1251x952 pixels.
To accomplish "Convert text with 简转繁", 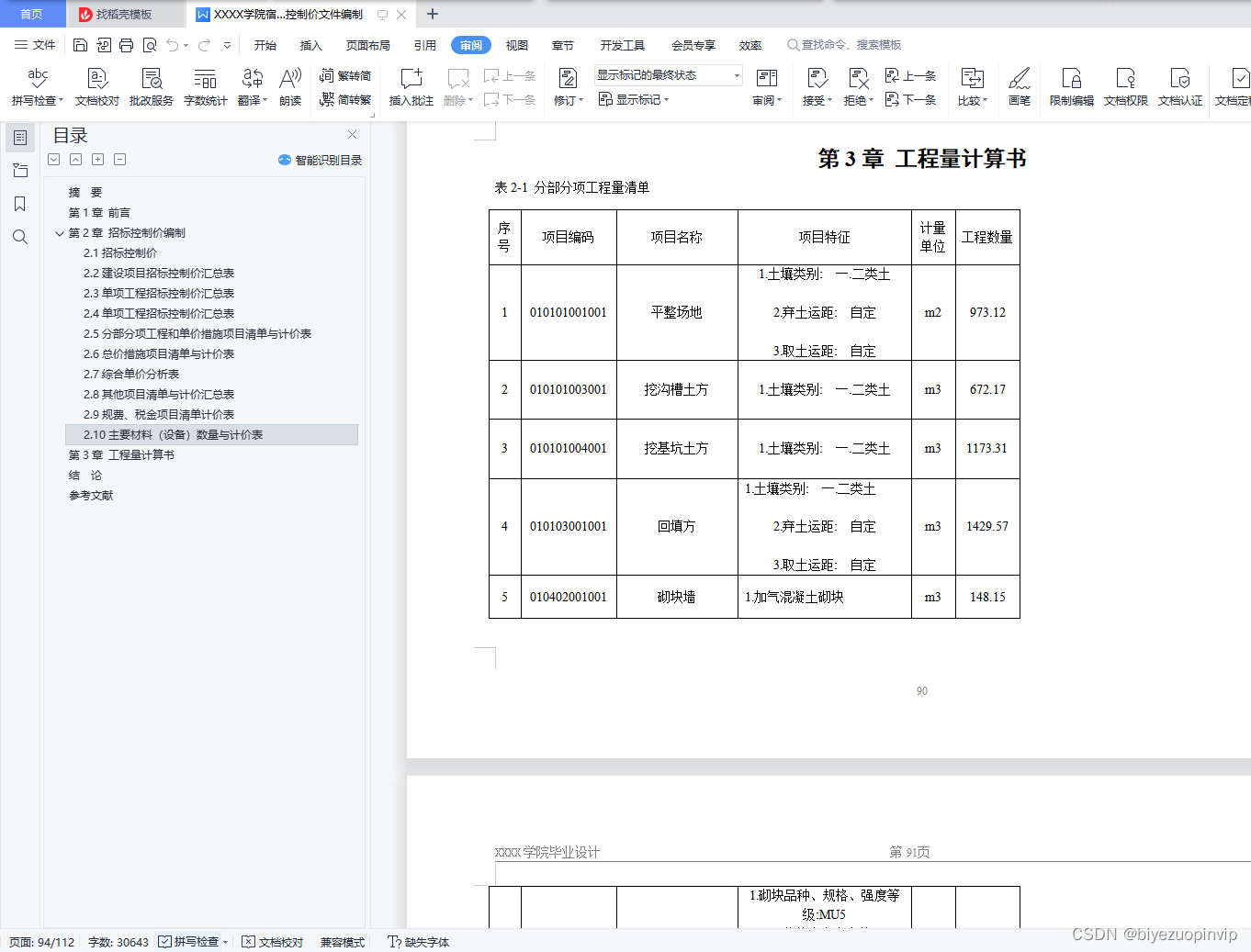I will (345, 99).
